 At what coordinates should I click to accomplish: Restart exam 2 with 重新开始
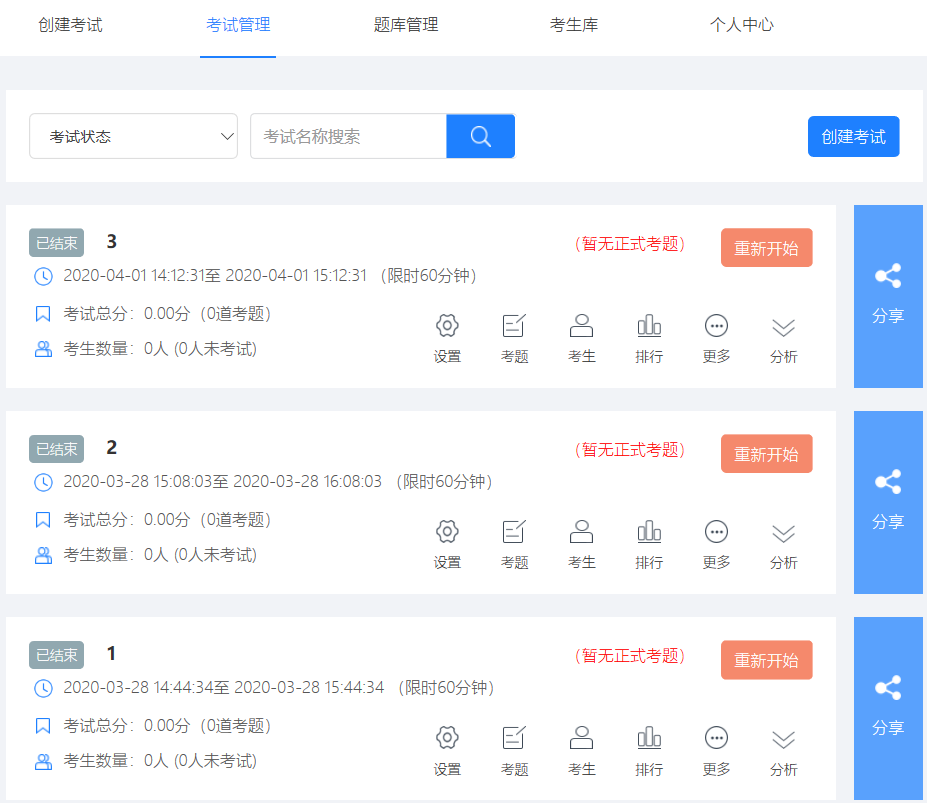point(766,454)
